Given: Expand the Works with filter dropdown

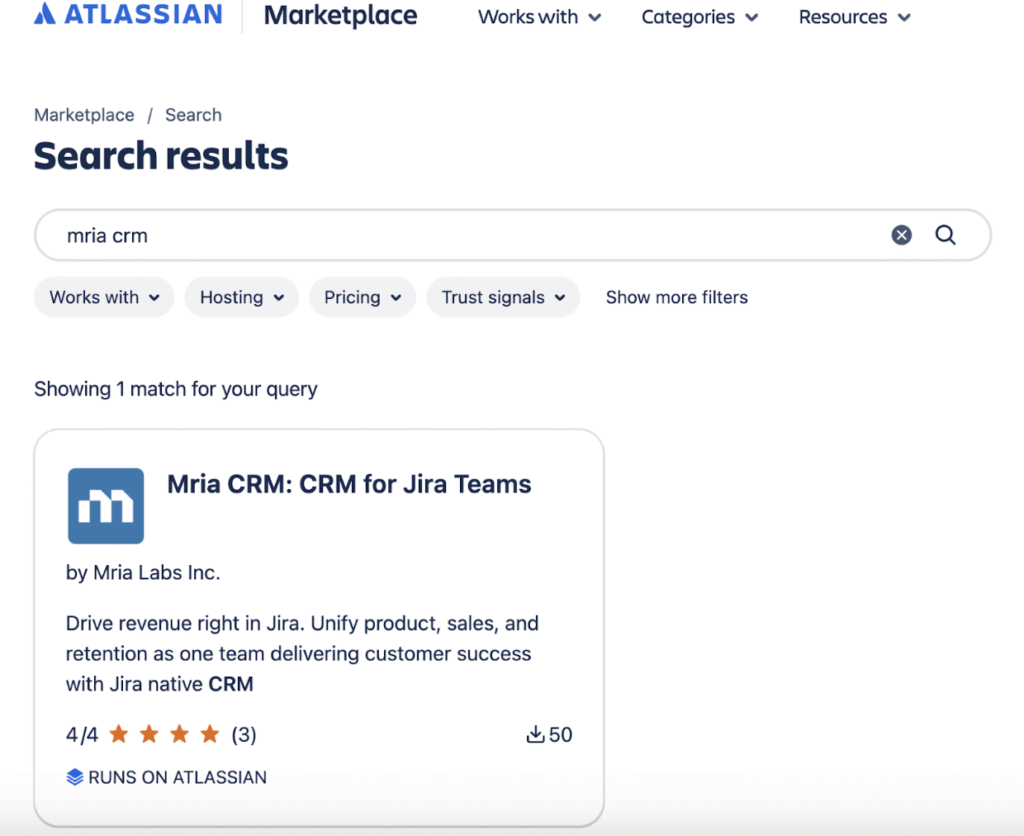Looking at the screenshot, I should [x=104, y=297].
